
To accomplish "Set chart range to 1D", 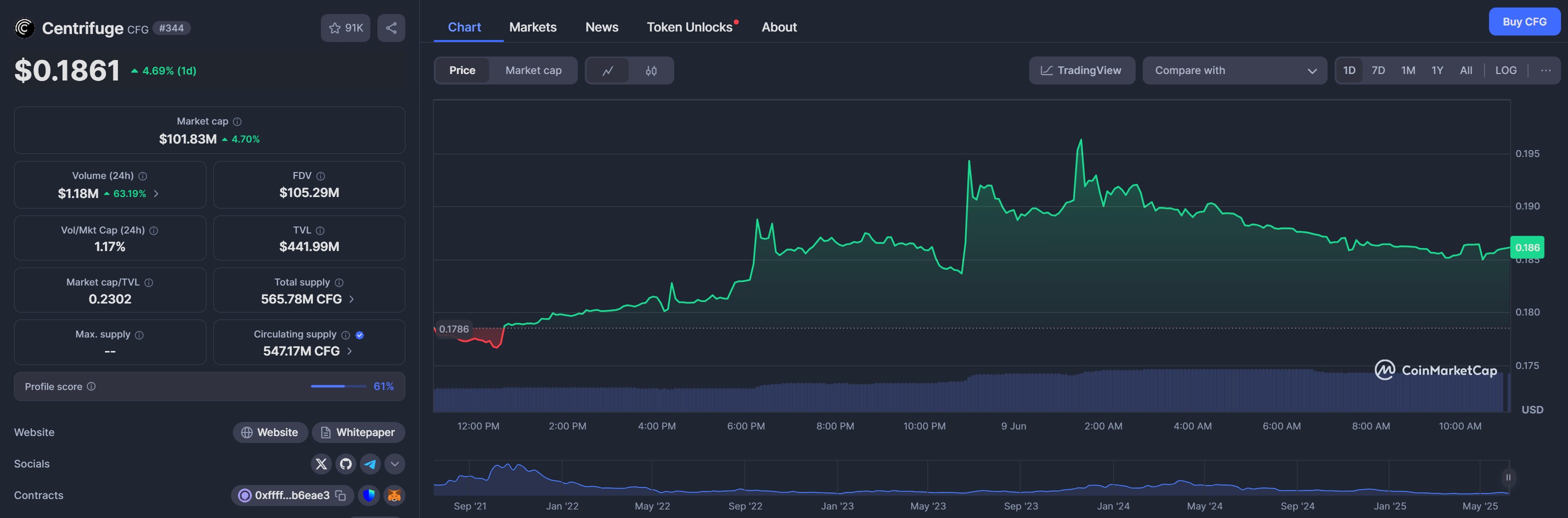I will pos(1349,70).
